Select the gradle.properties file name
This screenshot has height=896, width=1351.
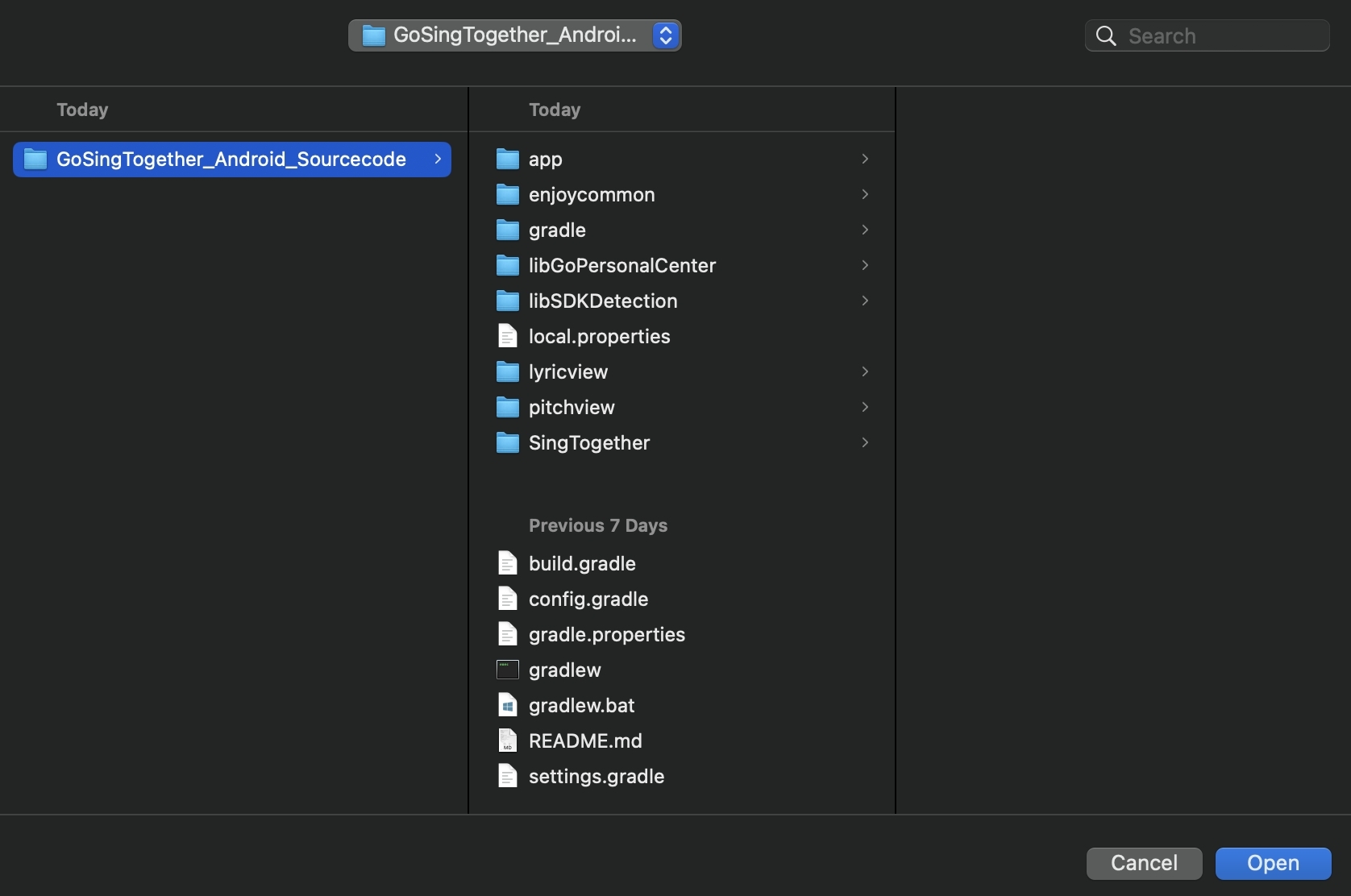[607, 635]
